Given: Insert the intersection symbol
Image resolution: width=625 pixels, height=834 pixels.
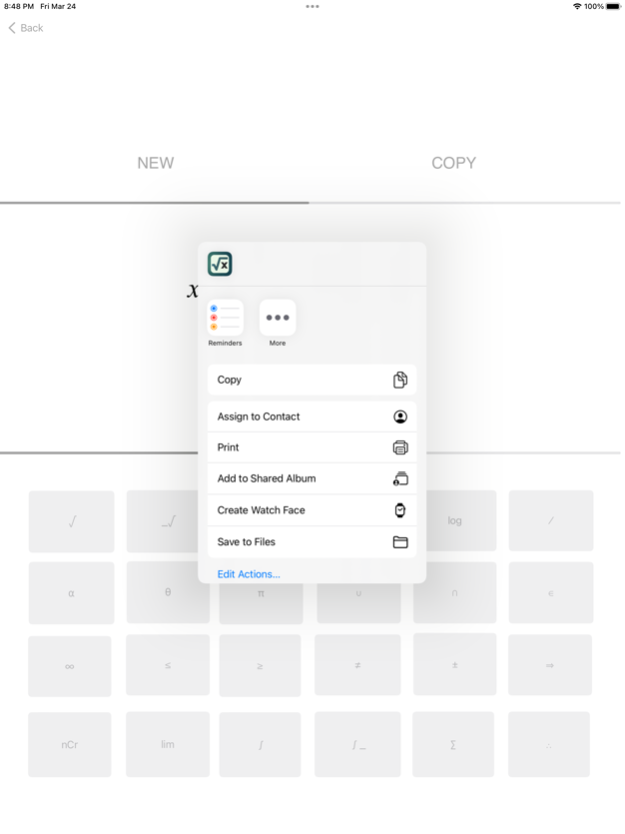Looking at the screenshot, I should (454, 593).
